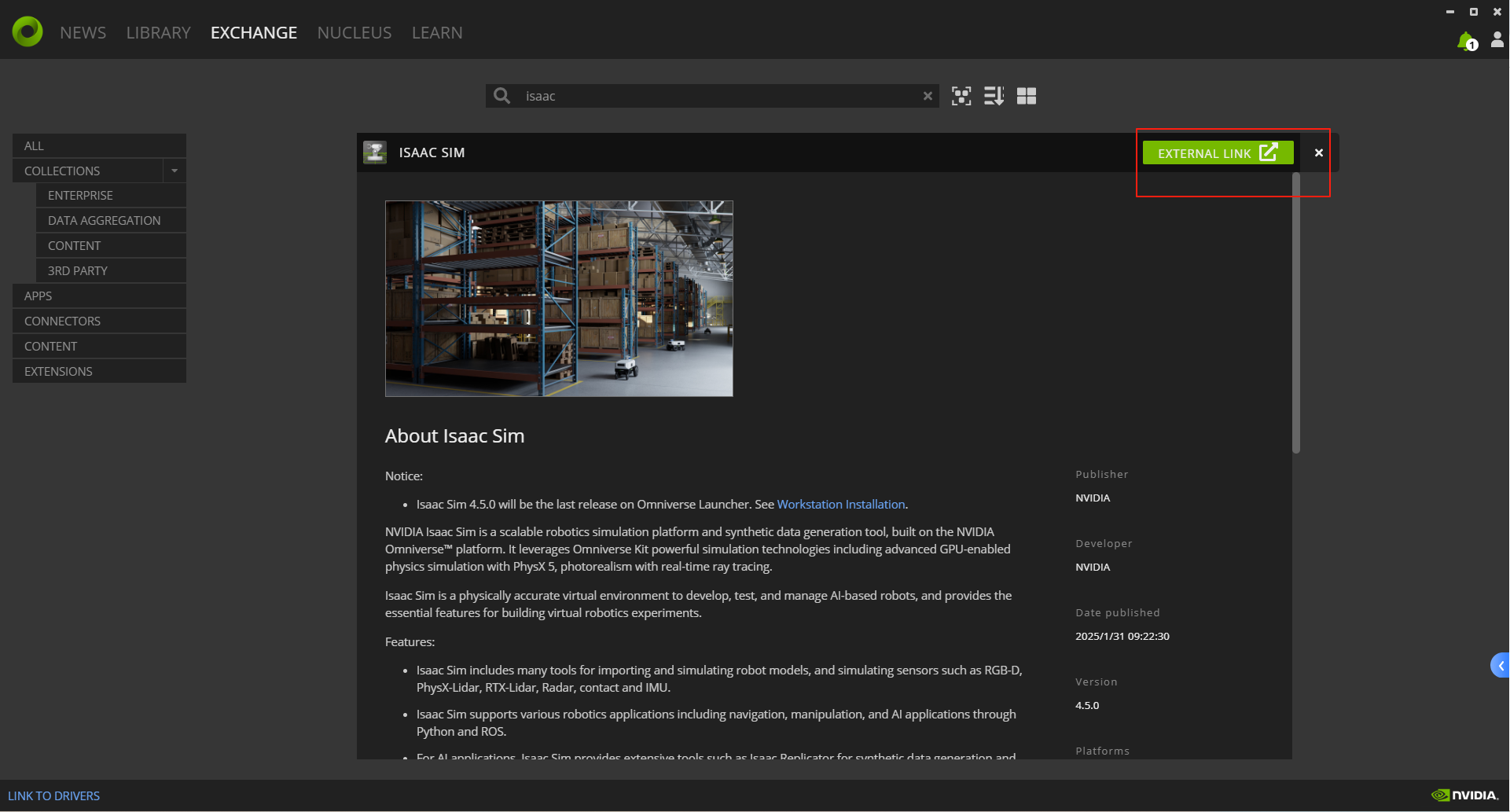
Task: Switch to grid view layout
Action: (x=1026, y=95)
